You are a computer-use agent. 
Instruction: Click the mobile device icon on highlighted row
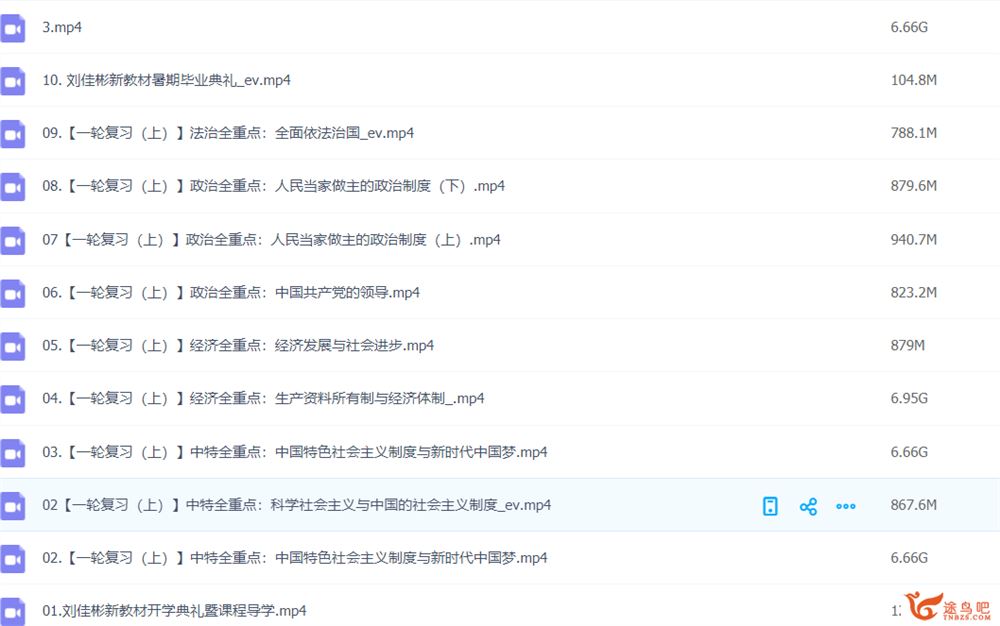(x=770, y=506)
